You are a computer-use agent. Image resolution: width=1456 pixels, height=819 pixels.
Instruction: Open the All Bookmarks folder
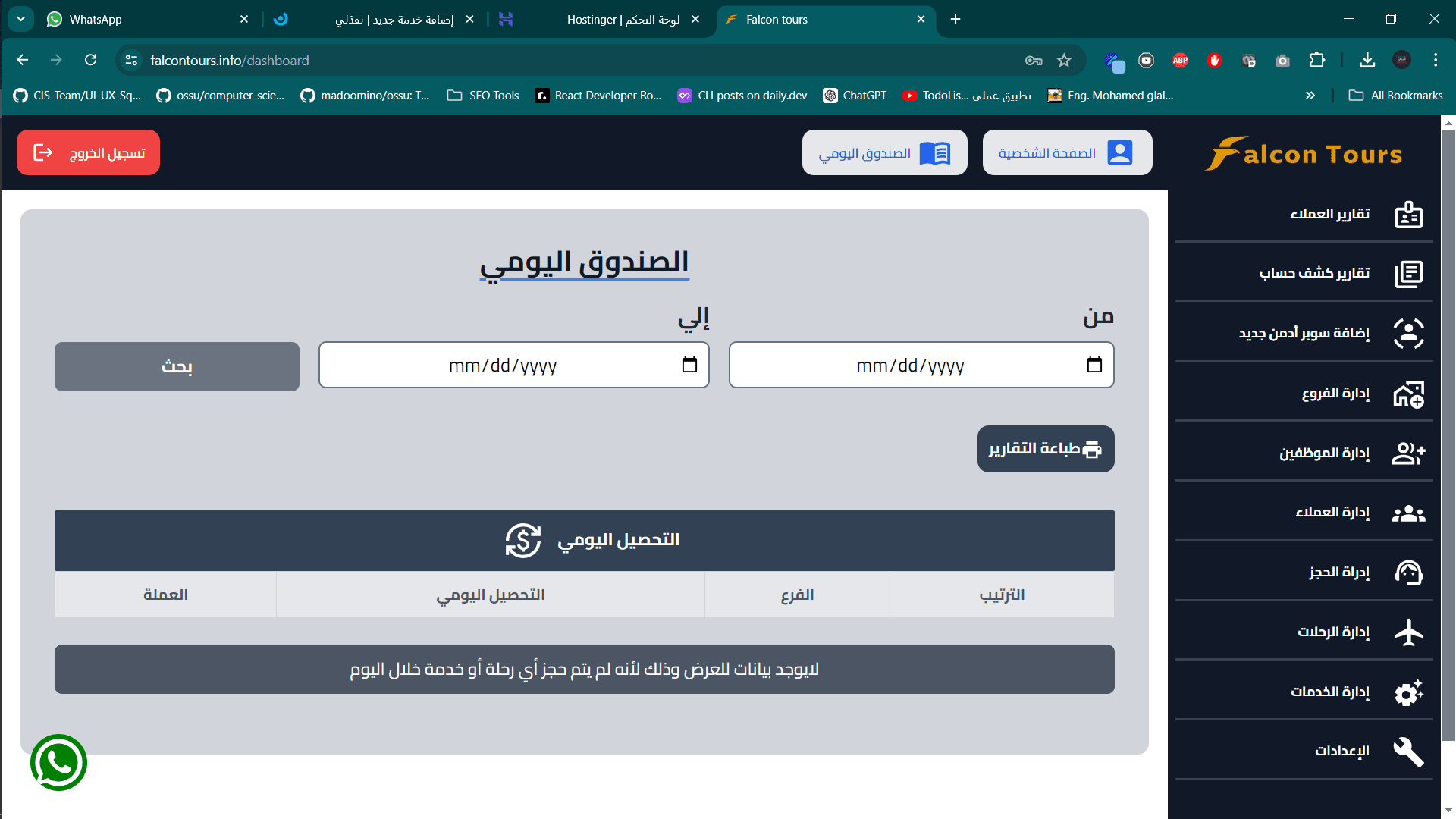(1396, 96)
